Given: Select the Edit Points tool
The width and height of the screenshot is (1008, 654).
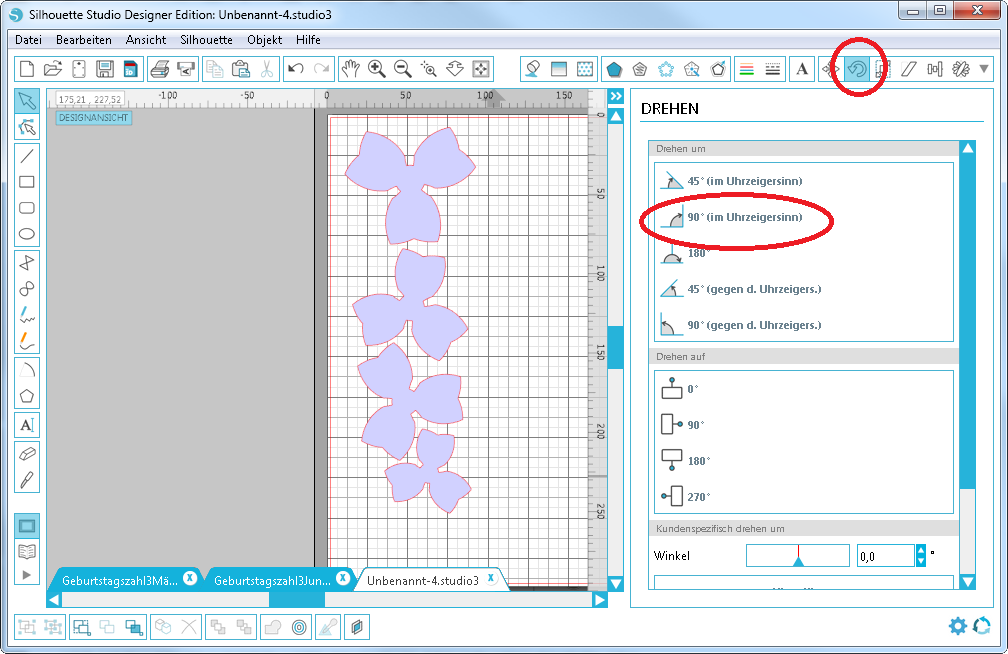Looking at the screenshot, I should coord(27,127).
